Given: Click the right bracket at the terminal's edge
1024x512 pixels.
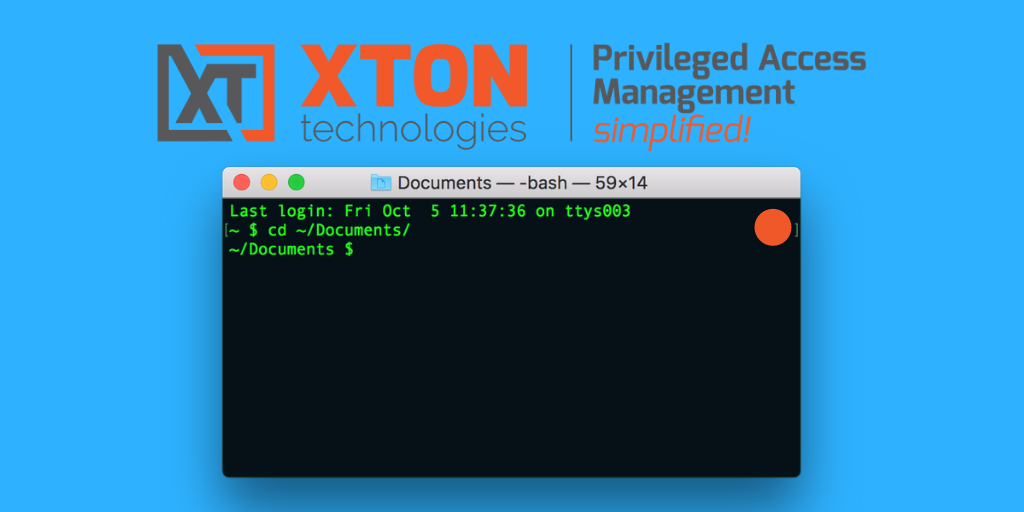Looking at the screenshot, I should coord(796,230).
